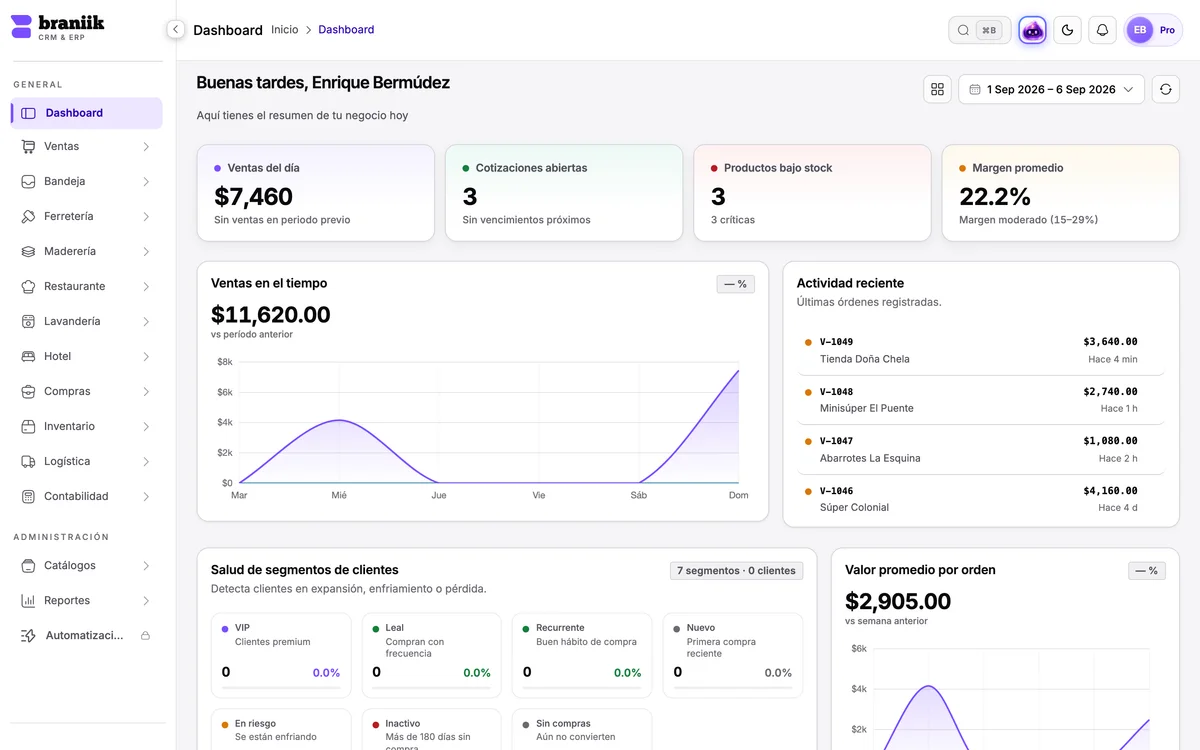Open the 1 Sep 2026 date range picker

click(x=1051, y=89)
